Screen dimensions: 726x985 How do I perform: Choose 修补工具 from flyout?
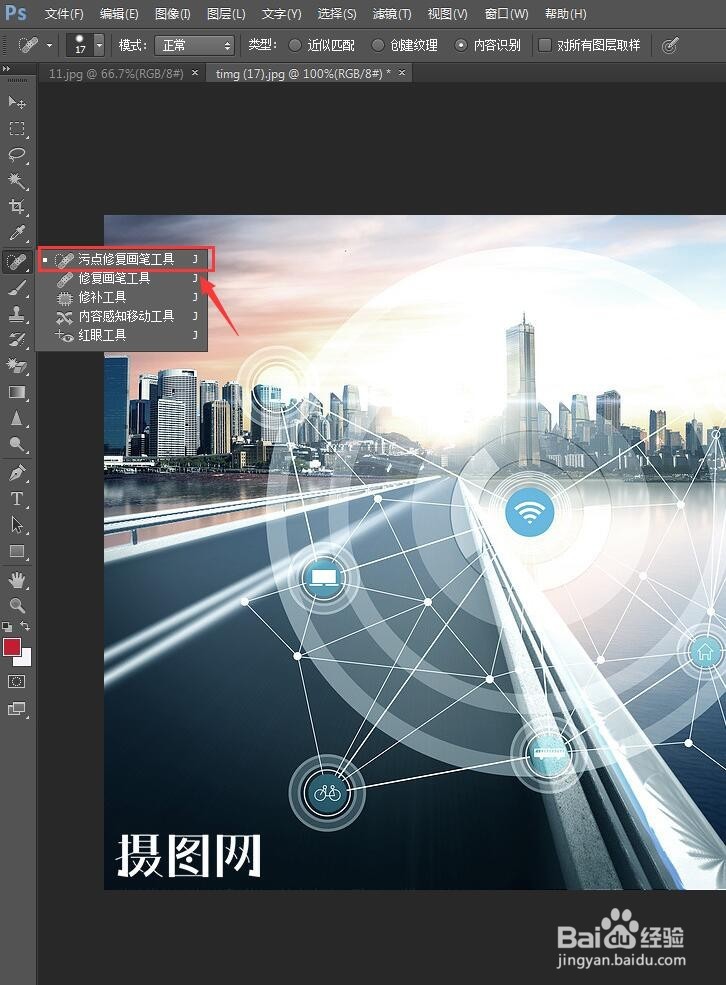122,297
